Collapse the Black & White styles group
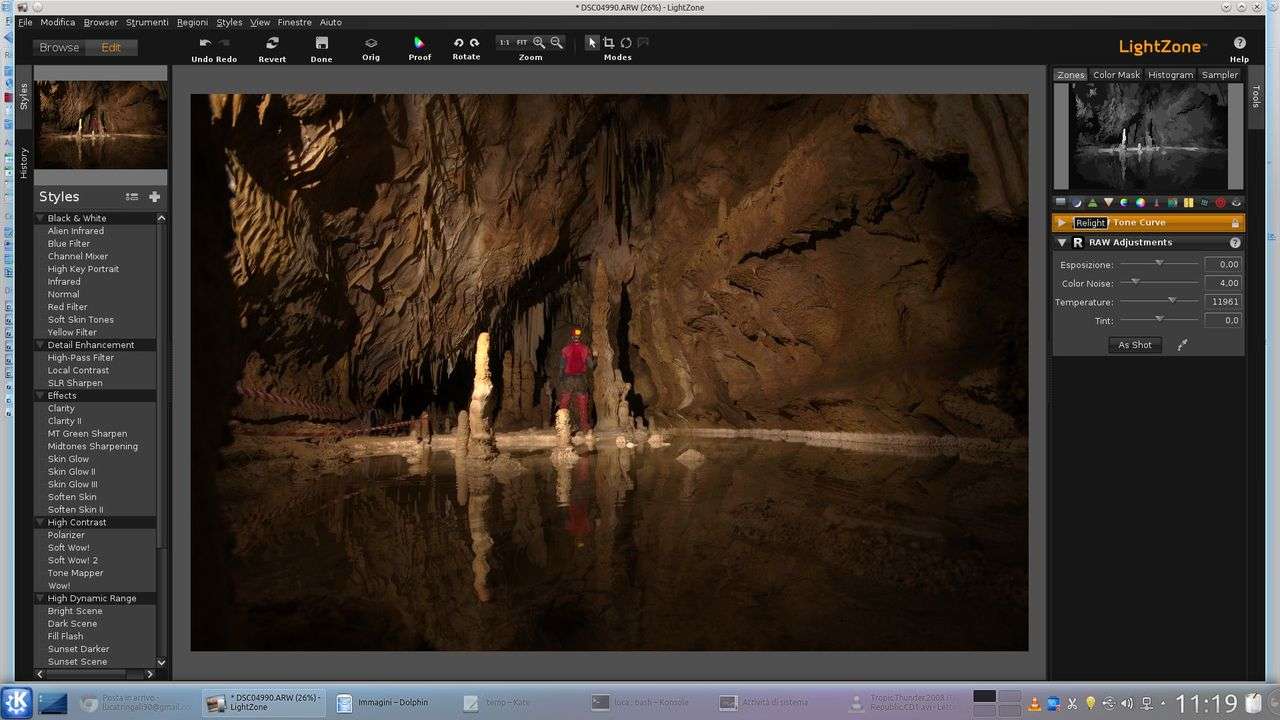Screen dimensions: 1280x720 (41, 218)
